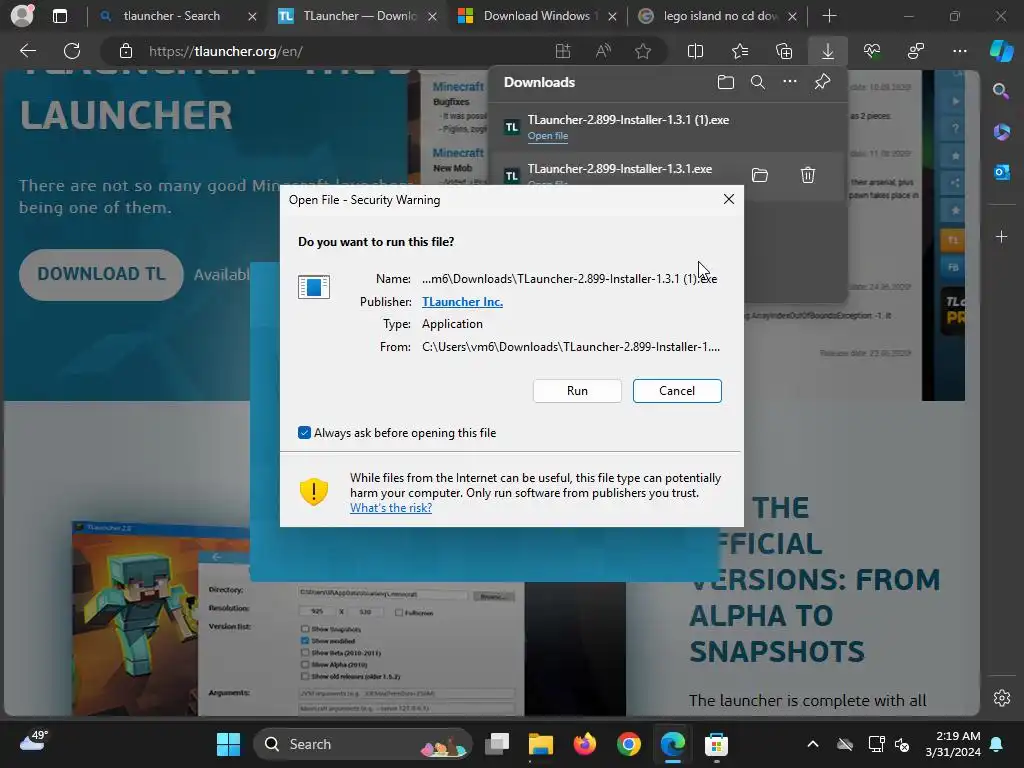Open sidebar search icon
This screenshot has height=768, width=1024.
pyautogui.click(x=1001, y=91)
